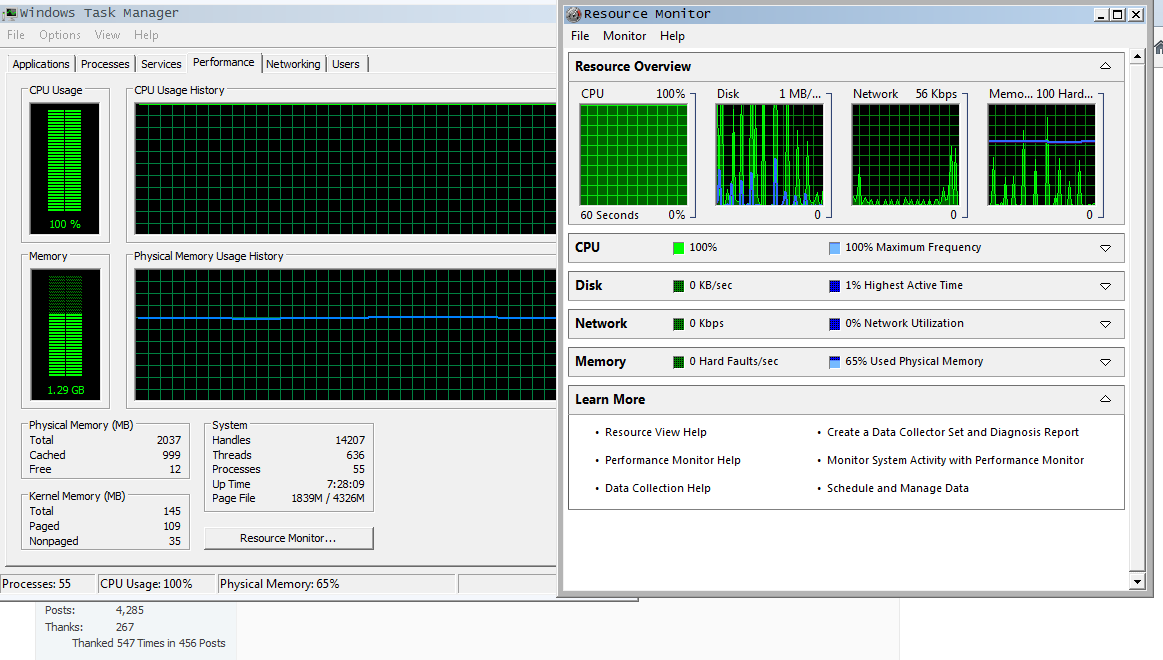Screen dimensions: 1163x660
Task: Open the Data Collection Help link
Action: coord(658,489)
